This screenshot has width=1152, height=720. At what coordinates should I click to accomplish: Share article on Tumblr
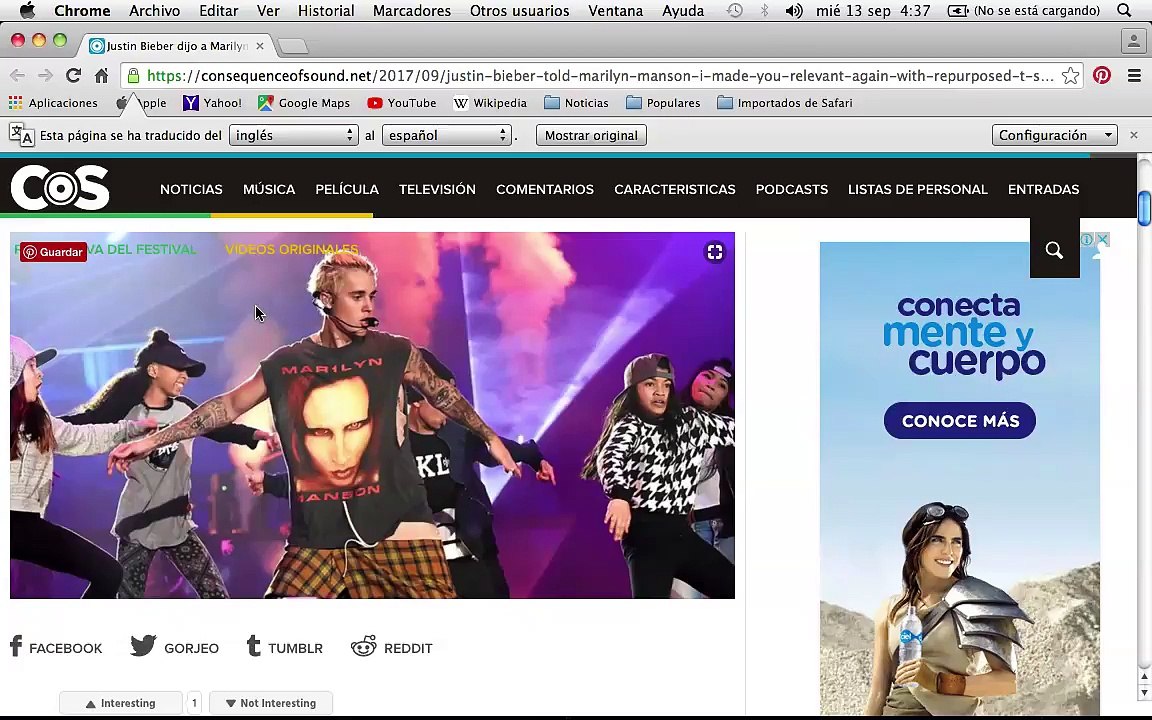pos(284,647)
